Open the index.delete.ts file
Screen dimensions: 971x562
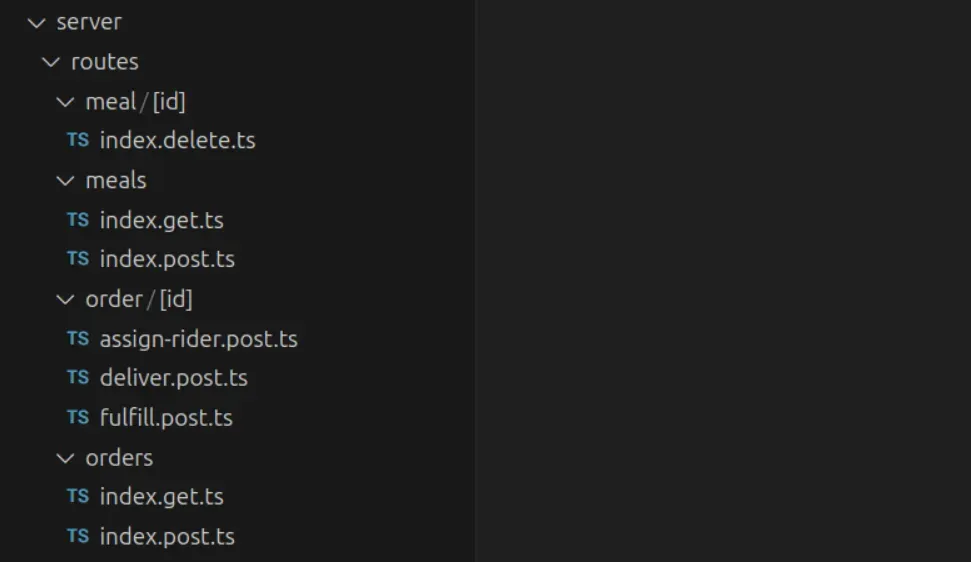tap(177, 140)
